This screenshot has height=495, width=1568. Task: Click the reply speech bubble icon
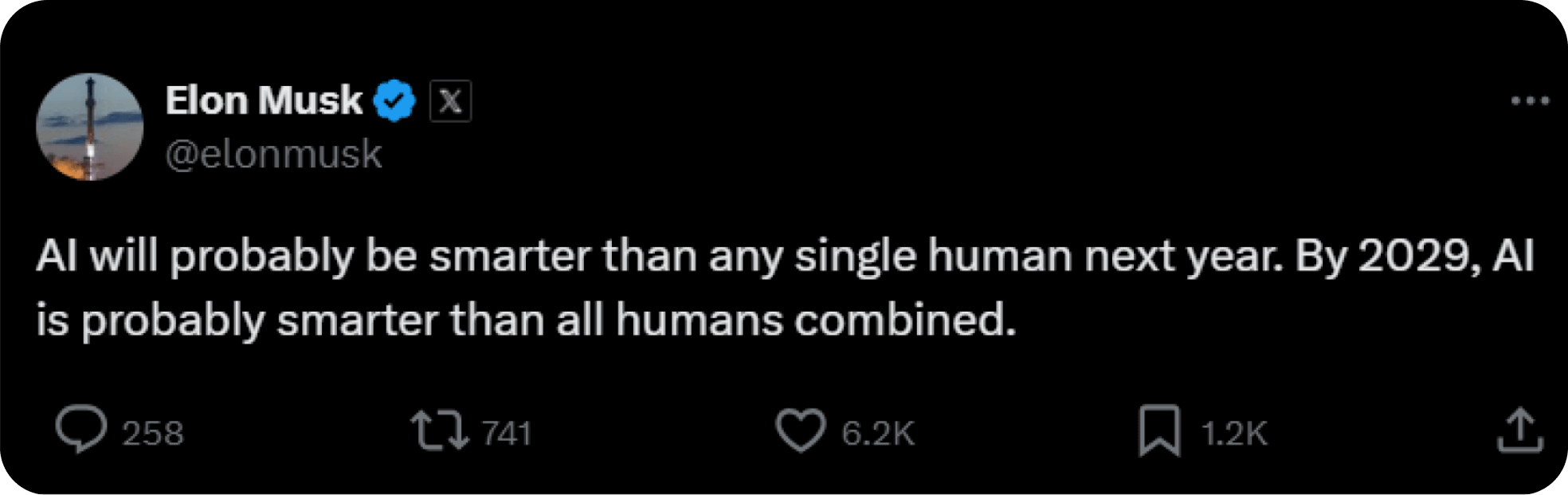coord(80,430)
